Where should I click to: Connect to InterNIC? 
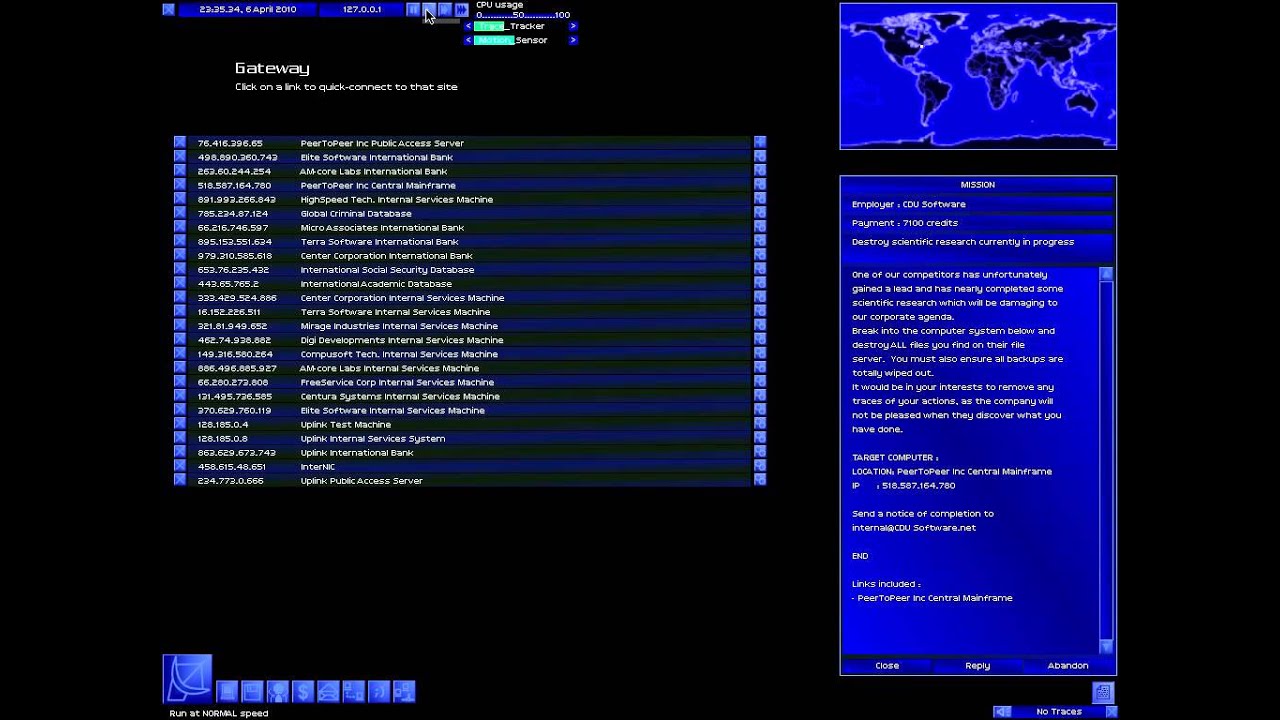[467, 466]
